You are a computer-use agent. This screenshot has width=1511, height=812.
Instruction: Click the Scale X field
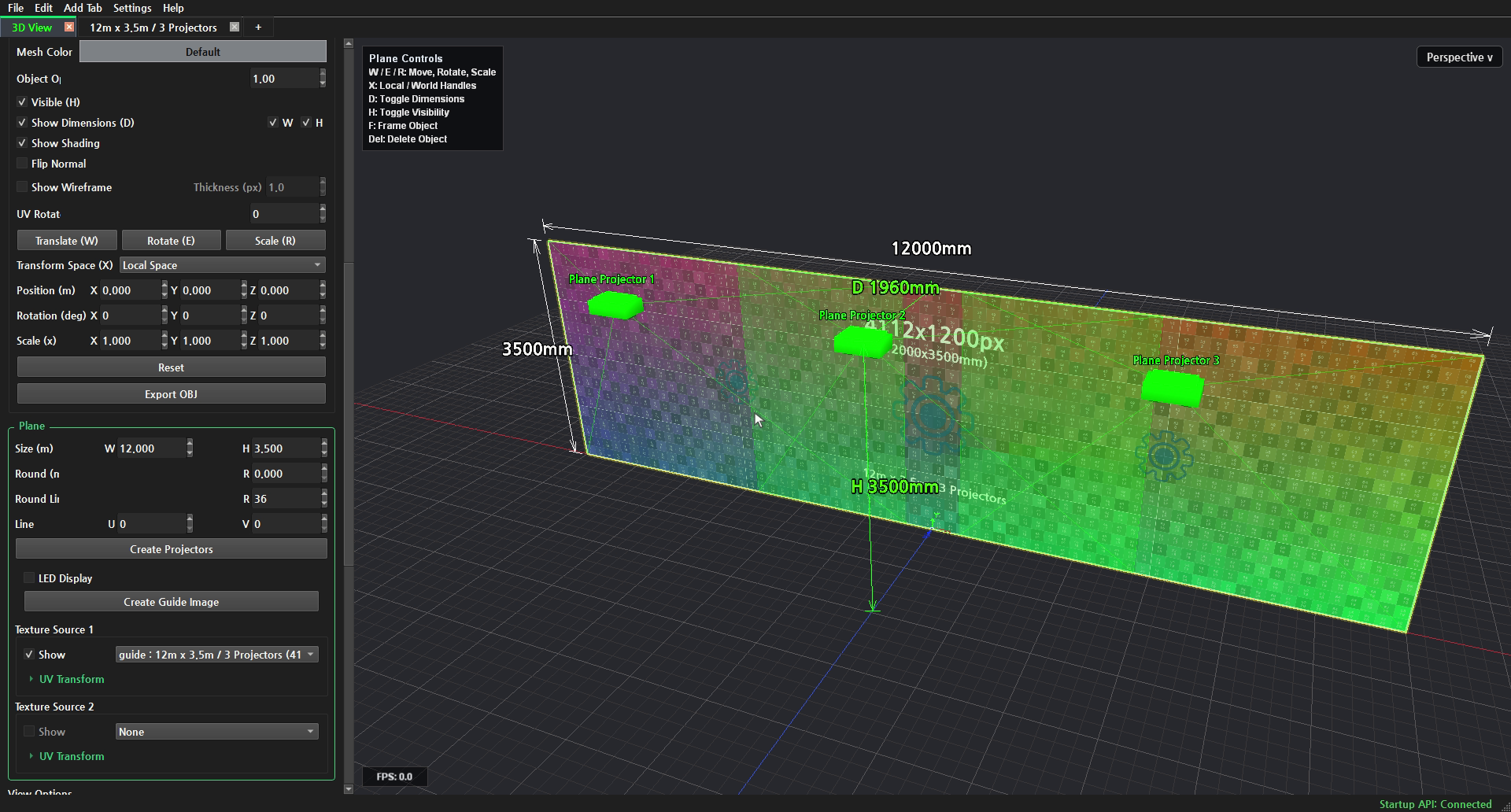click(x=131, y=341)
